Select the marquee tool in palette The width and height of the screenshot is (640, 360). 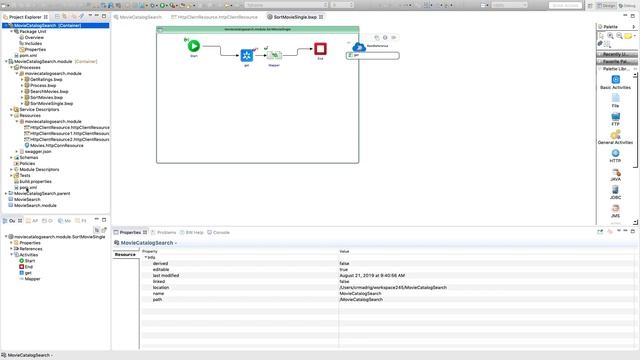(x=607, y=44)
